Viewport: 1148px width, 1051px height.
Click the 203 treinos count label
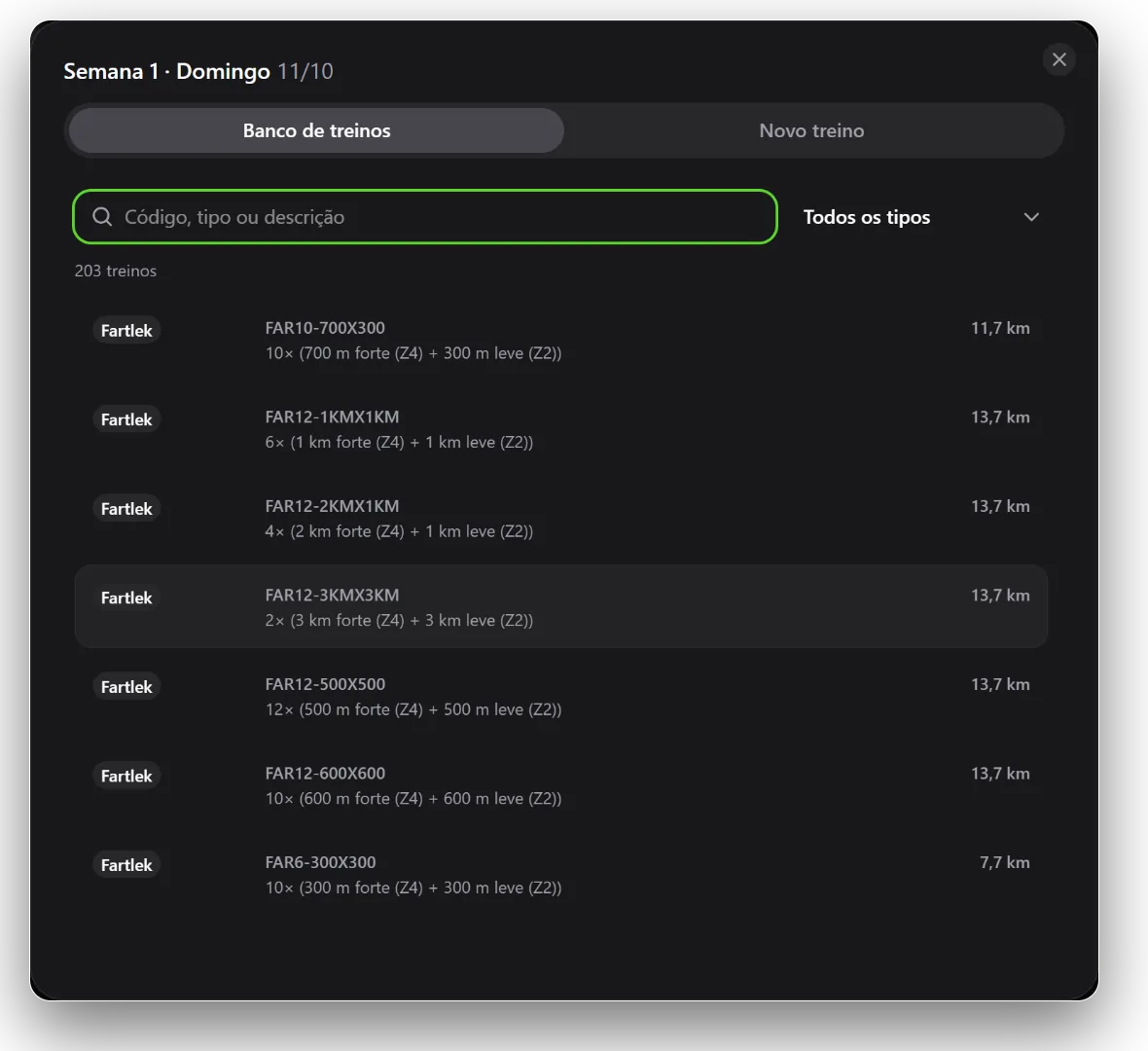click(116, 271)
